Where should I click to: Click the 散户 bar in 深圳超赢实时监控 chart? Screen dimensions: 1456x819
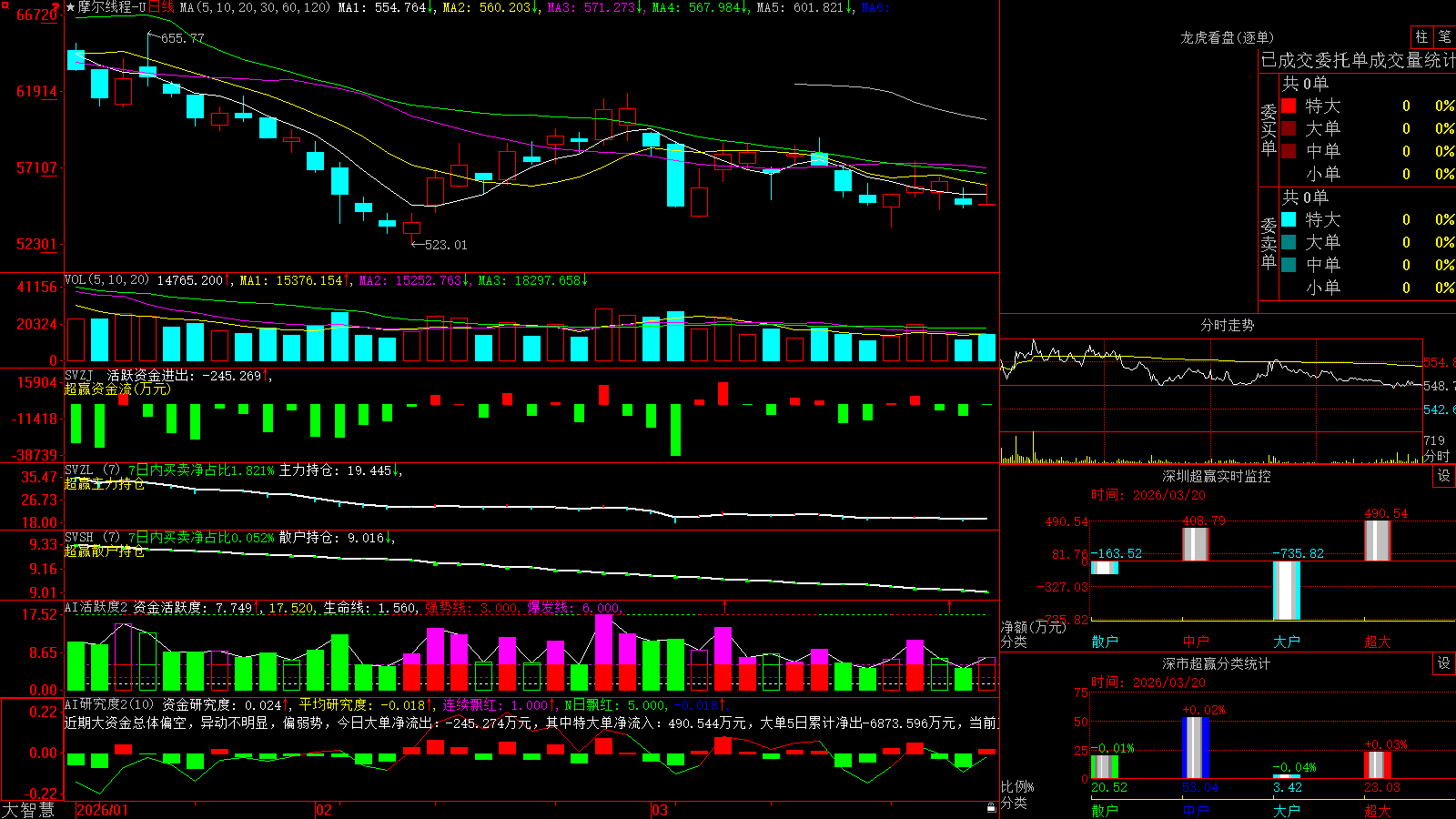pos(1105,568)
